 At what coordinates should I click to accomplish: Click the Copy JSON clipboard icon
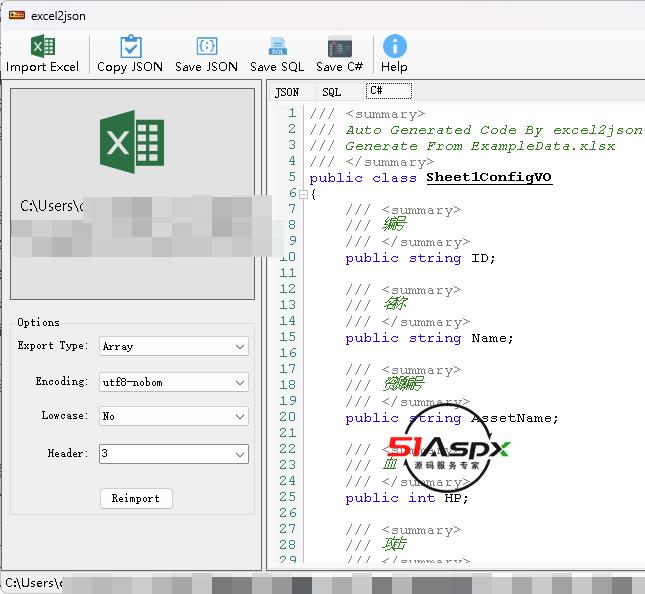pos(130,47)
